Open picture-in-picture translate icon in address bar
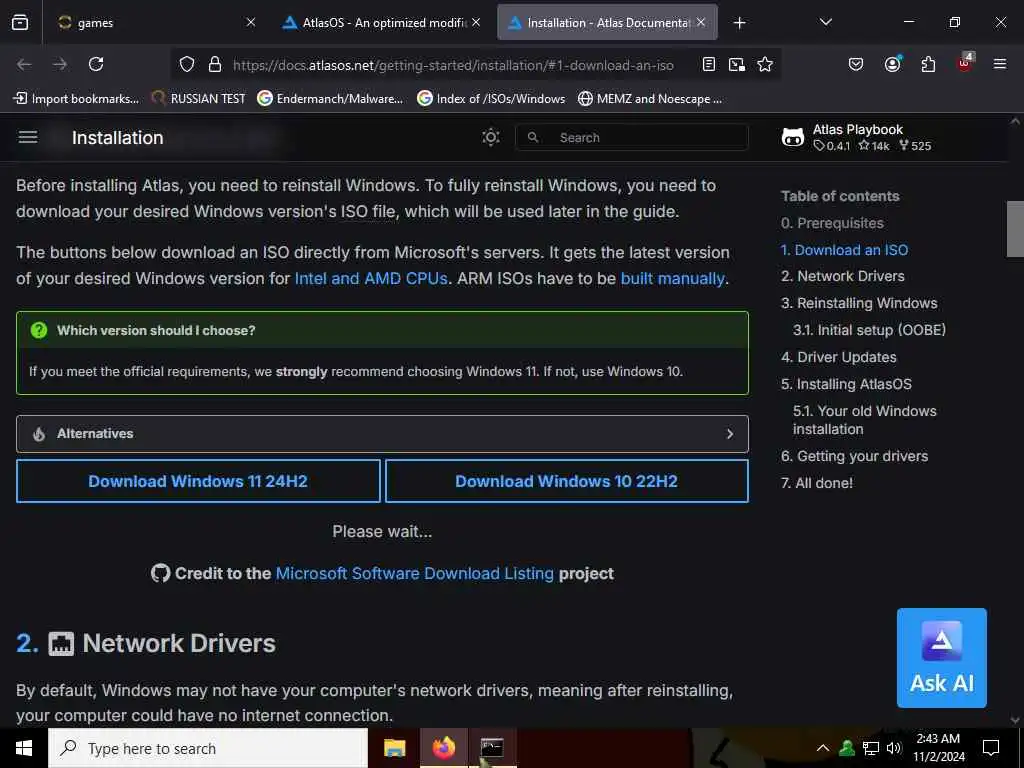Screen dimensions: 1024x768 [737, 64]
